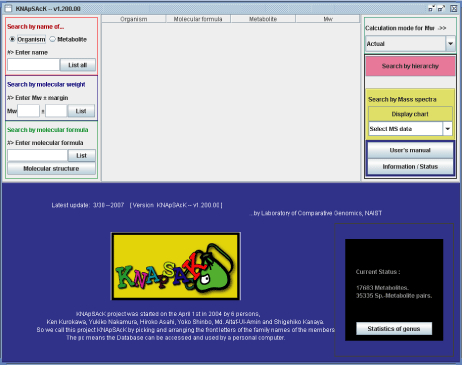462x365 pixels.
Task: Click the pink Search by hierarchy button
Action: (x=410, y=66)
